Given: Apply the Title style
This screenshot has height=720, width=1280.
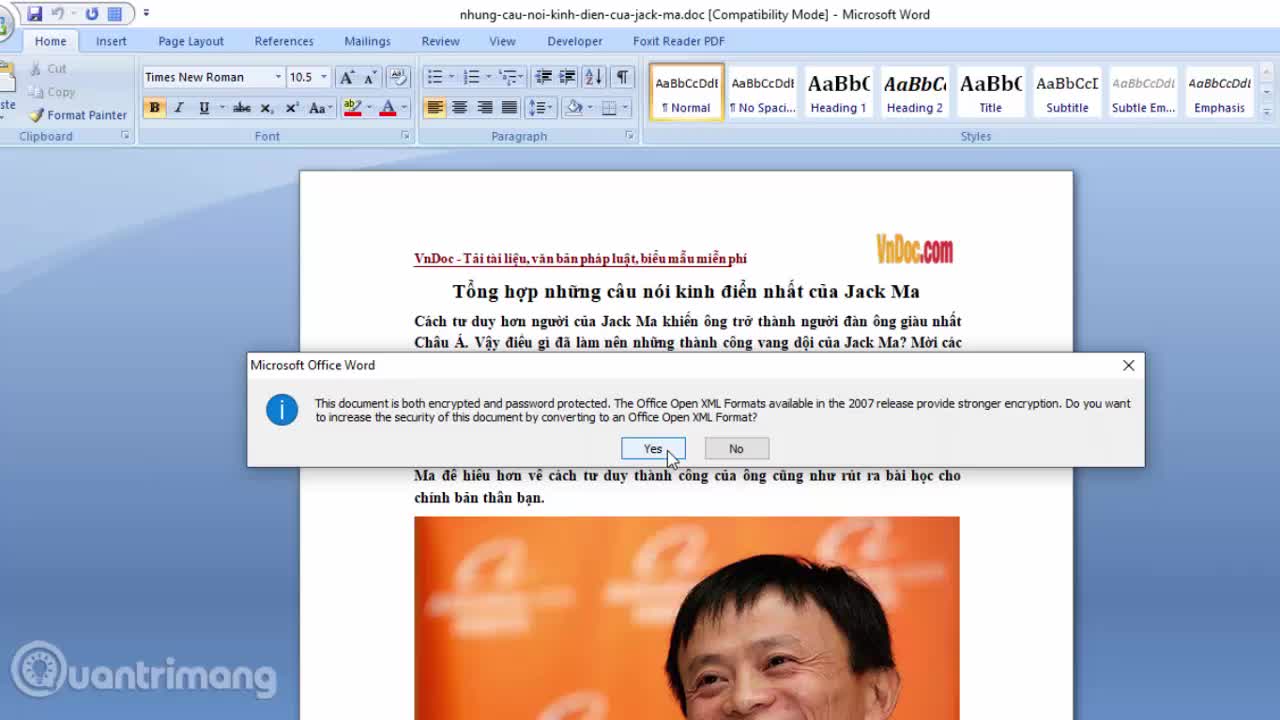Looking at the screenshot, I should [991, 93].
